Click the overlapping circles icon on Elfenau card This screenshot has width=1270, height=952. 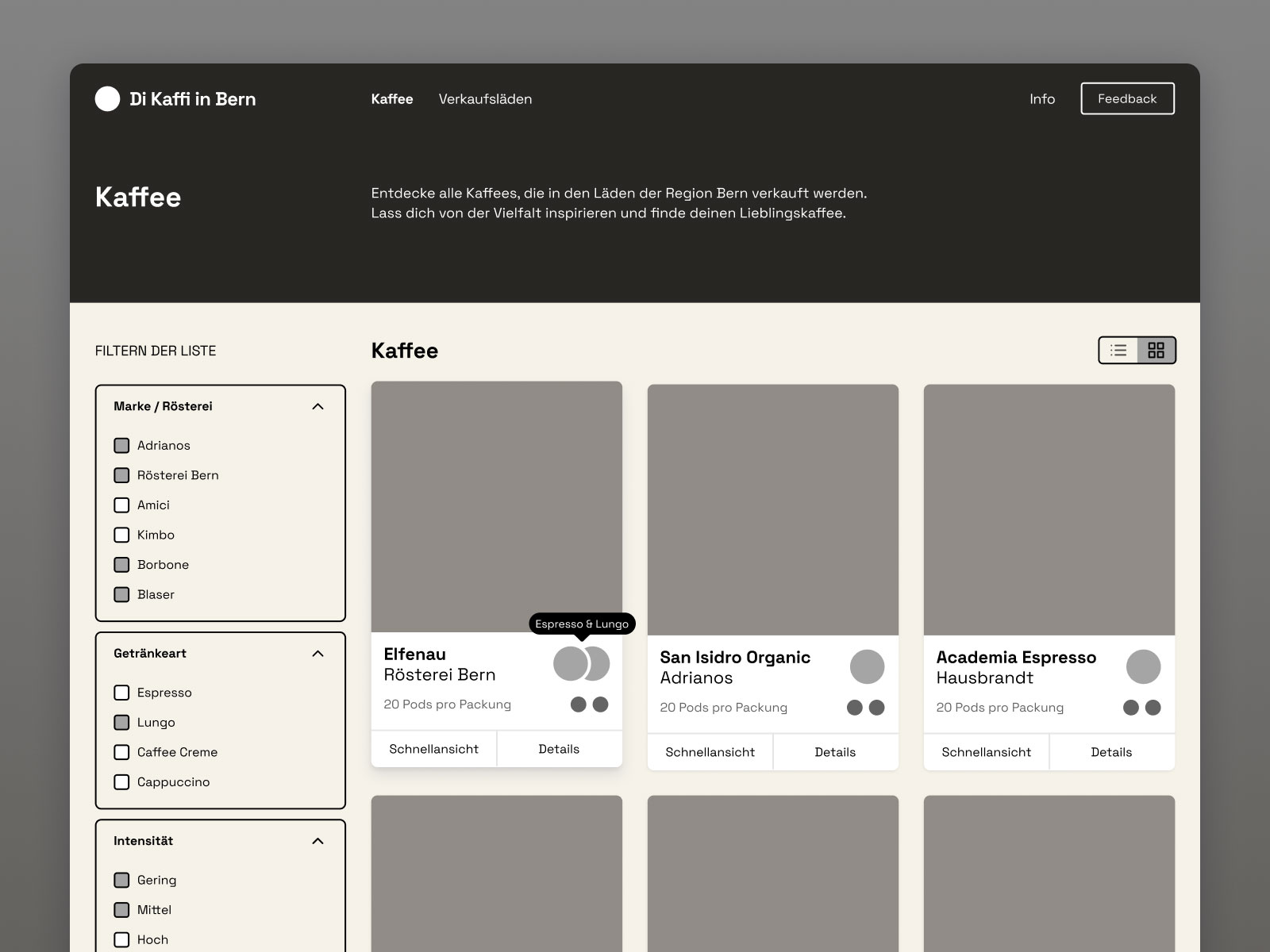[x=581, y=663]
